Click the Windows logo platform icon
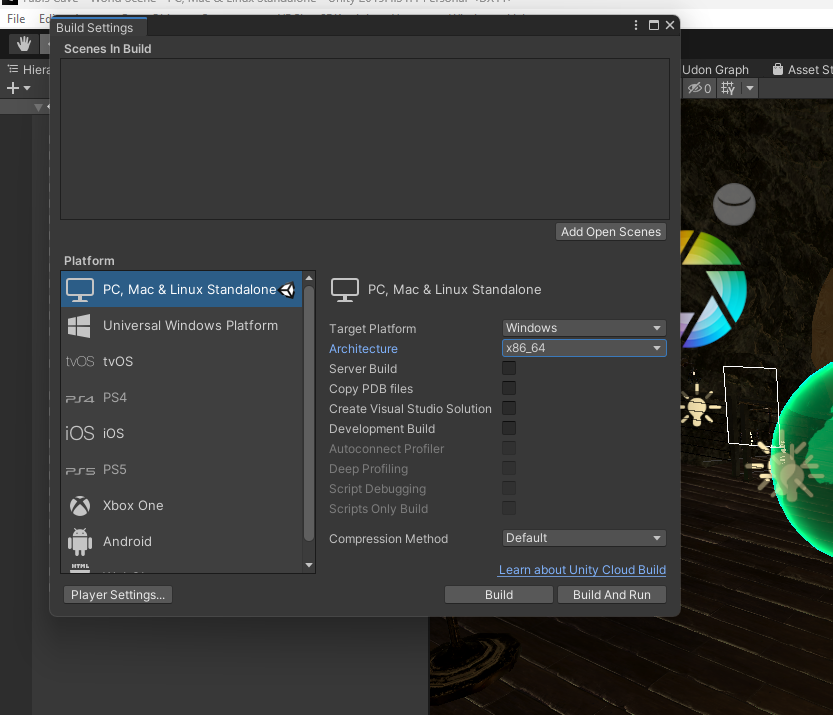833x715 pixels. (x=79, y=326)
